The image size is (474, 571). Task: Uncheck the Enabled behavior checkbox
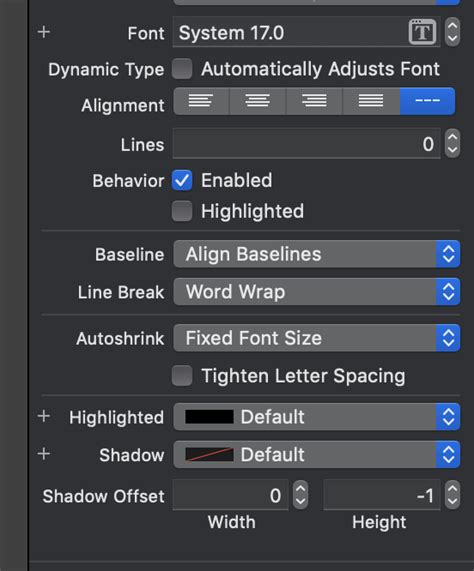coord(182,180)
